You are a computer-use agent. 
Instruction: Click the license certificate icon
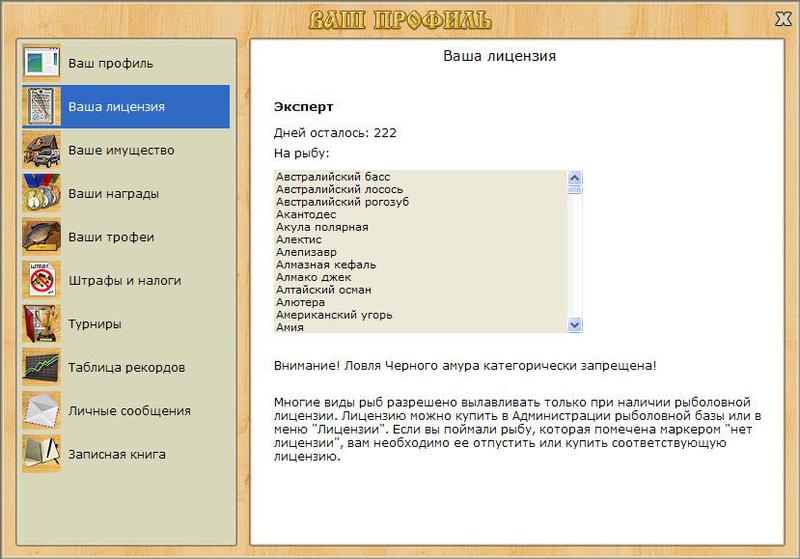coord(41,107)
